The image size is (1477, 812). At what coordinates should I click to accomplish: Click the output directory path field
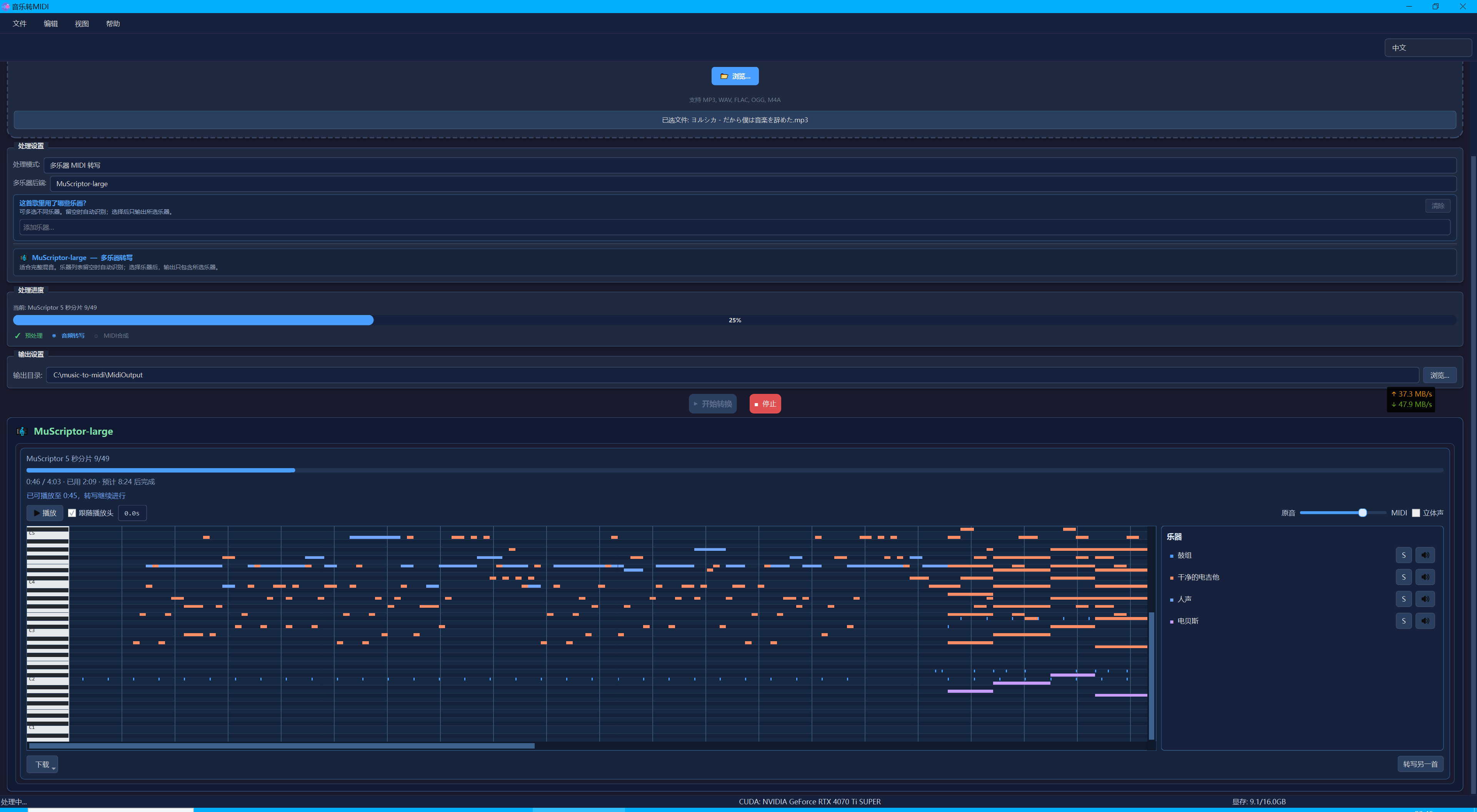732,375
